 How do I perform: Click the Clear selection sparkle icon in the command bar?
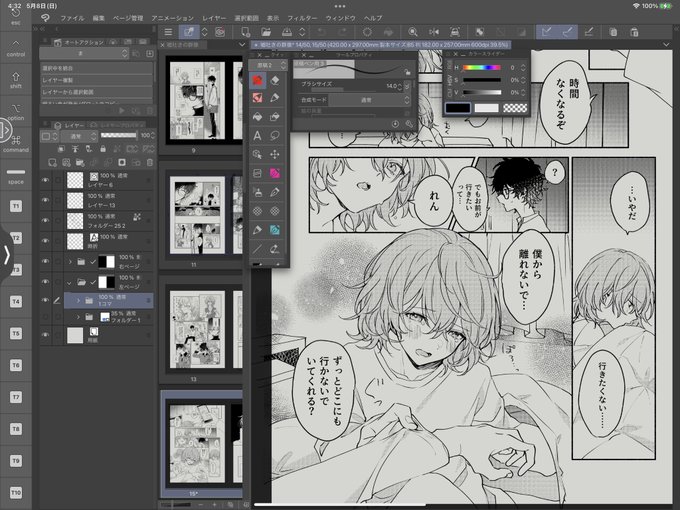click(367, 32)
